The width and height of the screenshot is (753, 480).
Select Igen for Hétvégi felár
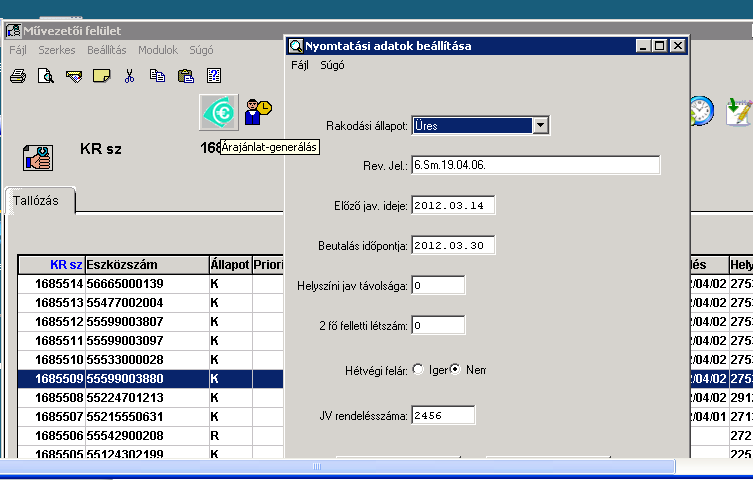tap(418, 370)
